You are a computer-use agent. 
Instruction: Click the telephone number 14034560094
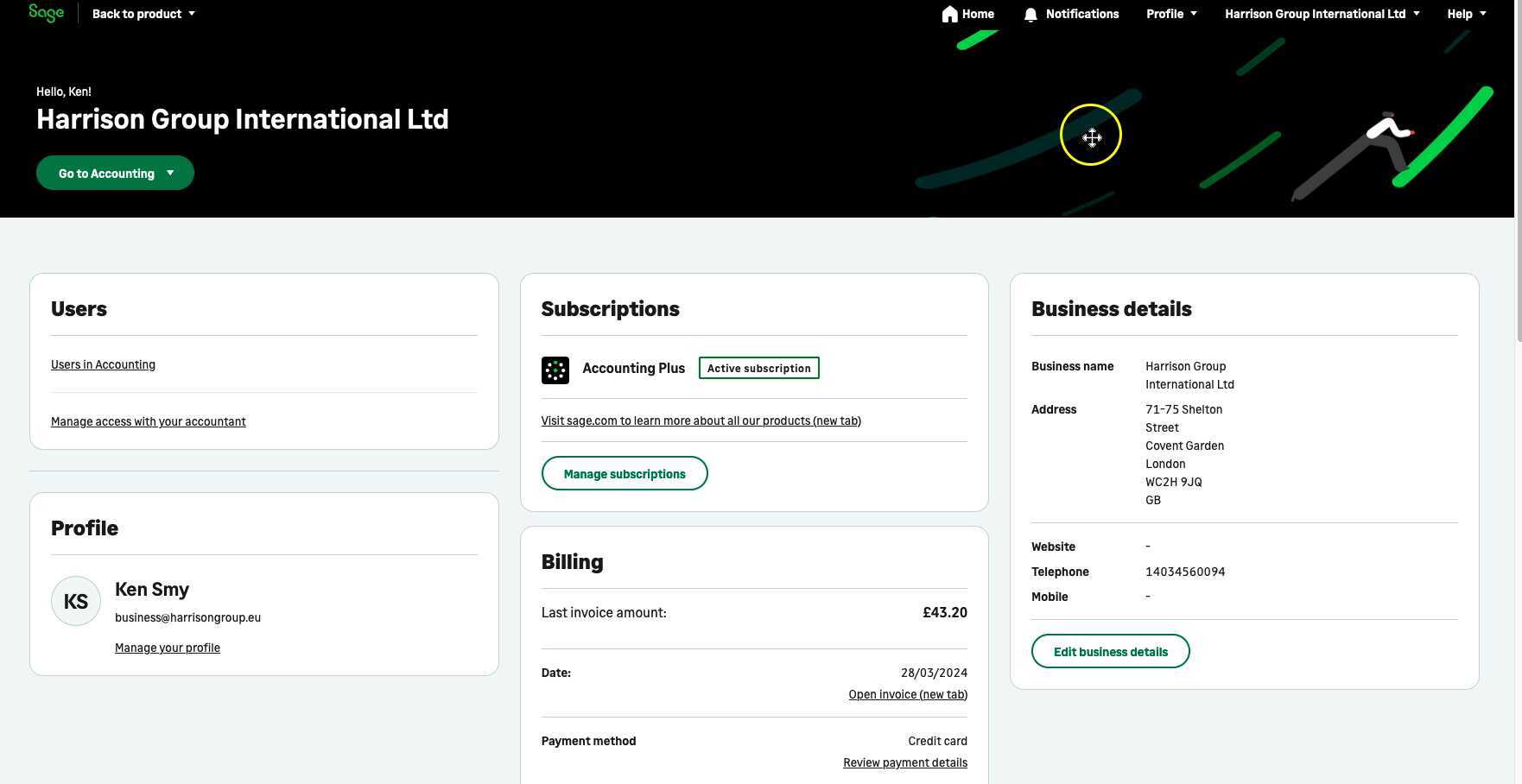pyautogui.click(x=1185, y=572)
